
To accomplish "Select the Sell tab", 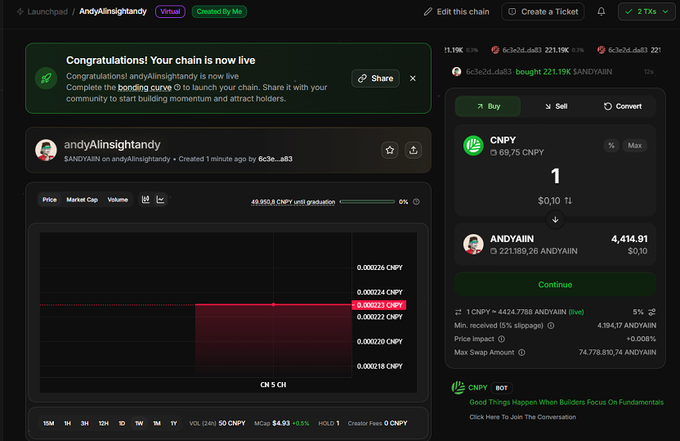I will [556, 106].
